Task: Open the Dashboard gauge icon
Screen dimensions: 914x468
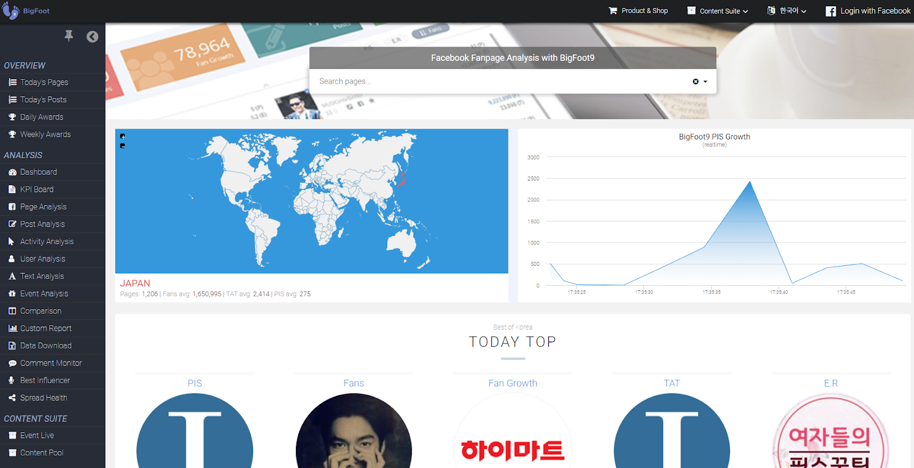Action: click(12, 173)
